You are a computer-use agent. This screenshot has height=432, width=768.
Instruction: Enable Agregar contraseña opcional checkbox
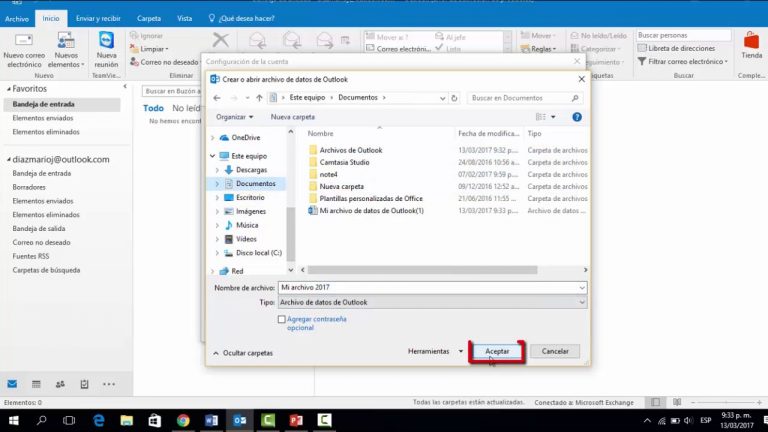(x=282, y=319)
